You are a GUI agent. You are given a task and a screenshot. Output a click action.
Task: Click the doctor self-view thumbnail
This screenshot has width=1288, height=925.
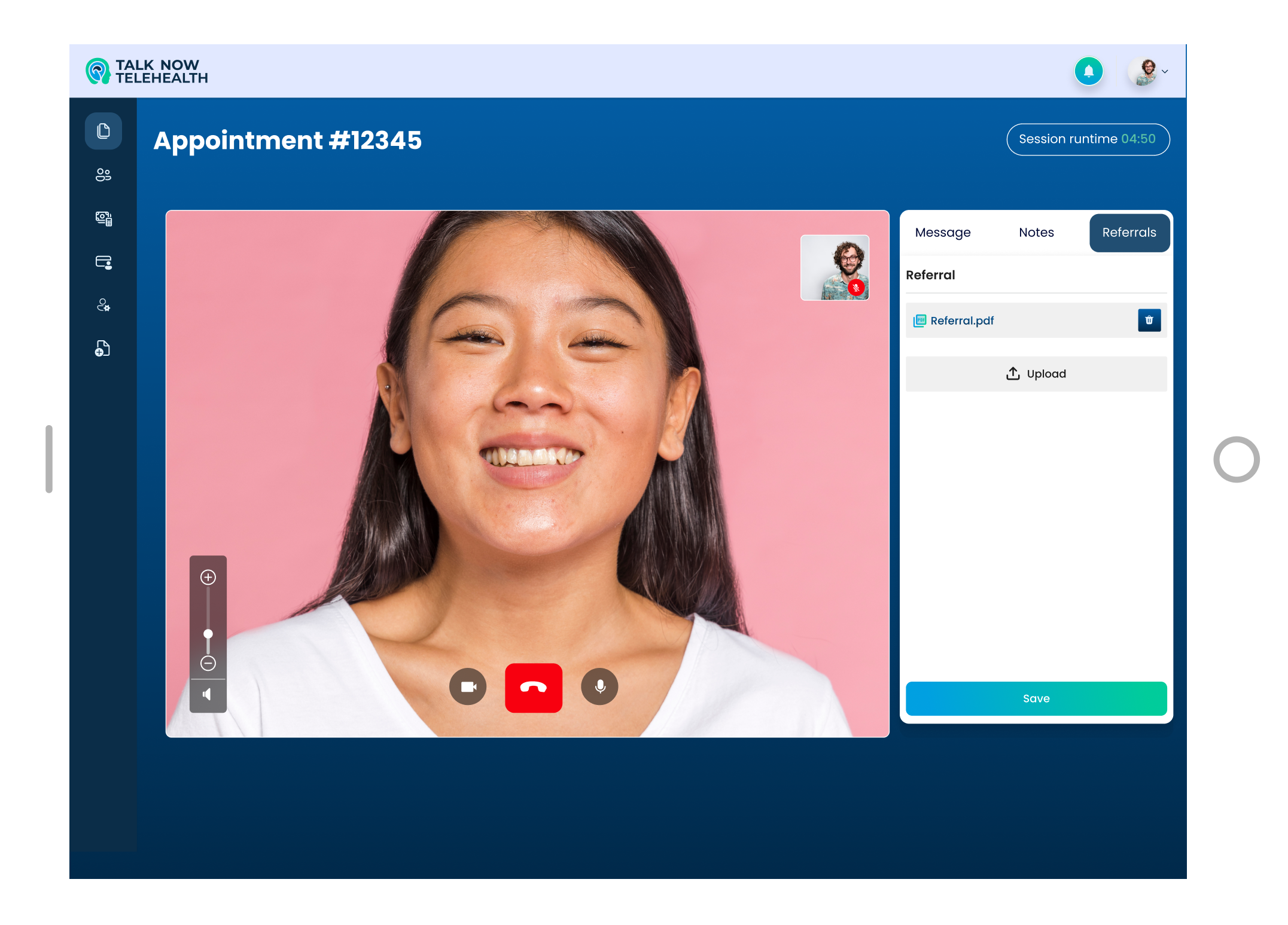click(x=834, y=267)
